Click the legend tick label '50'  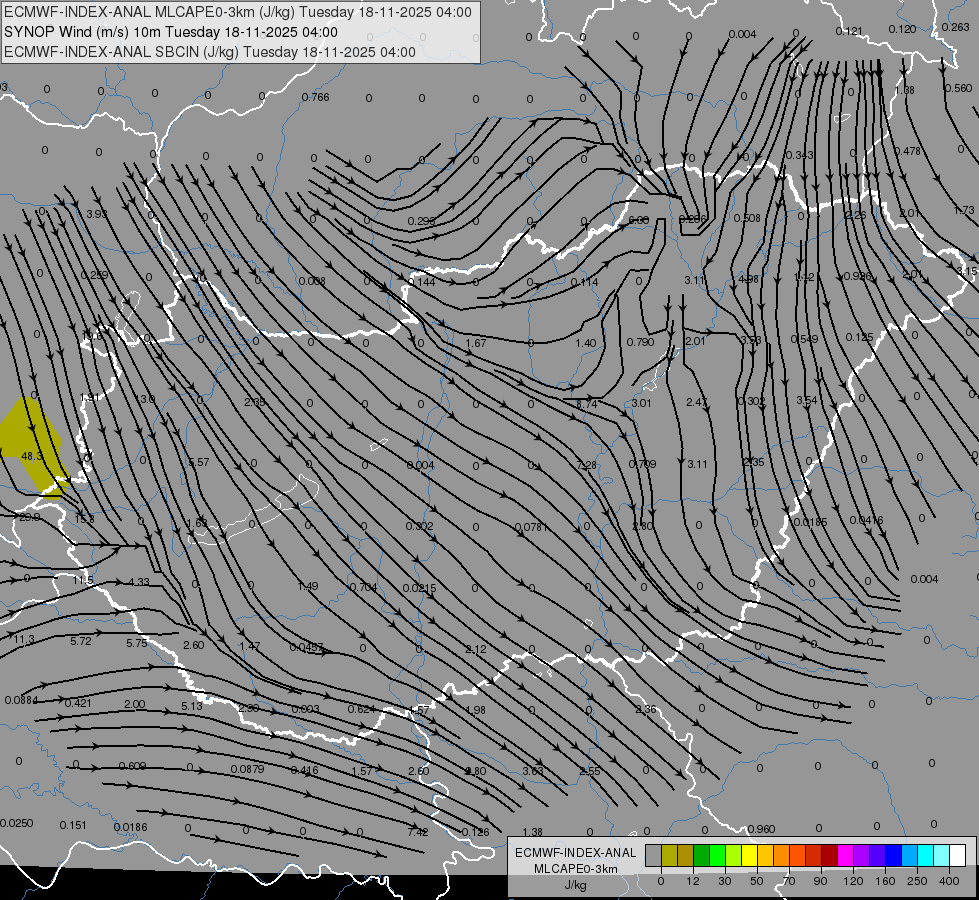pyautogui.click(x=756, y=881)
